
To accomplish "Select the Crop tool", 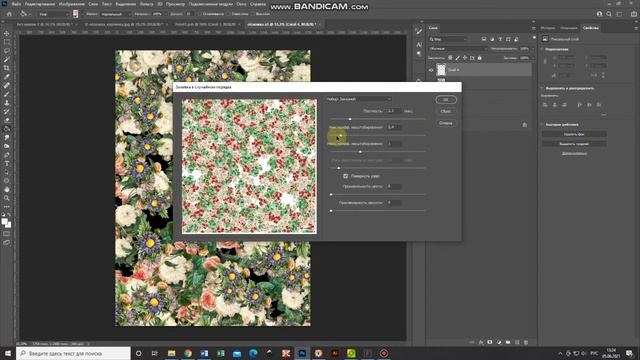I will point(7,68).
